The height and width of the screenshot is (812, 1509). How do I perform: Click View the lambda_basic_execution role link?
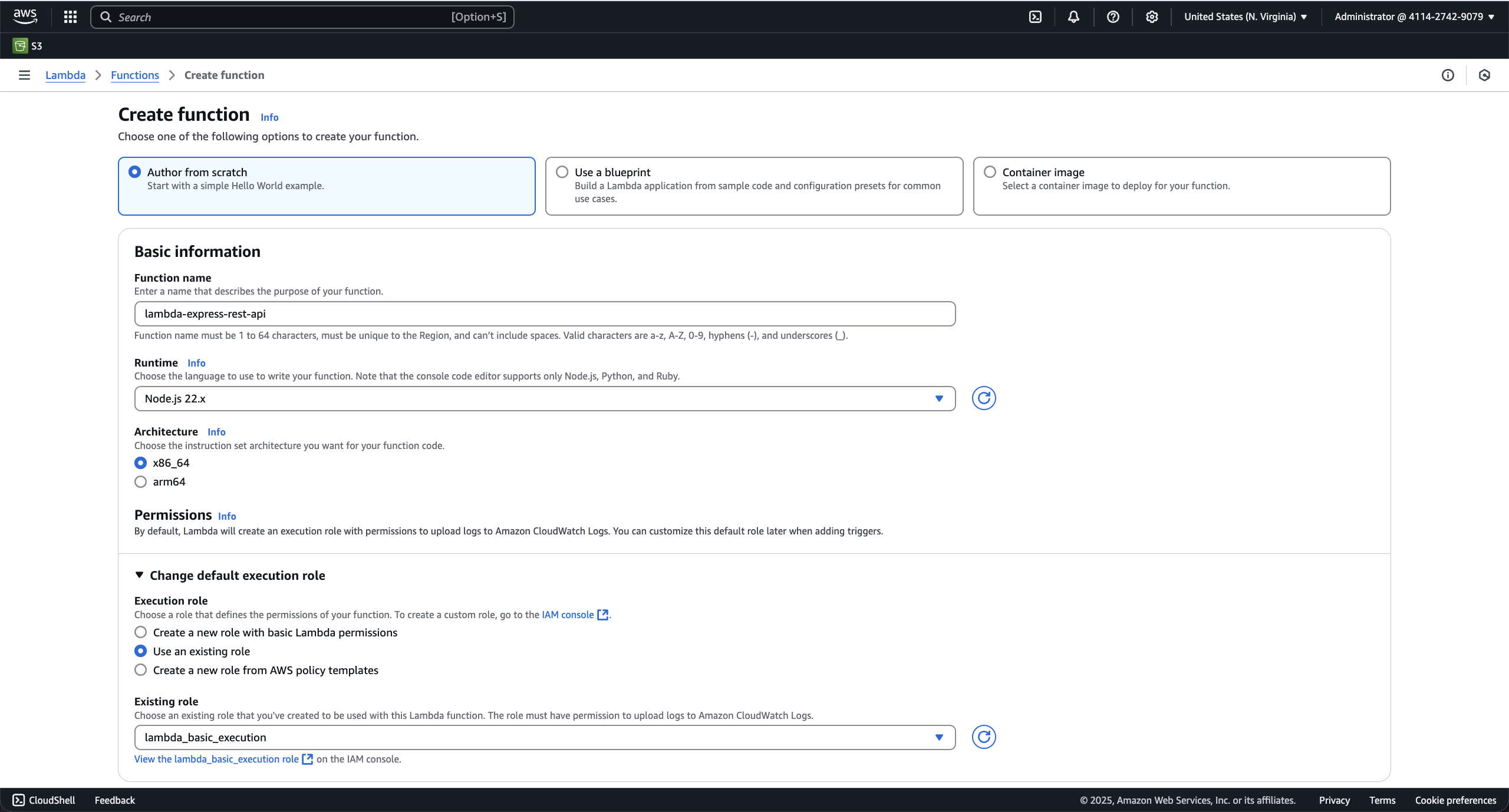point(216,759)
